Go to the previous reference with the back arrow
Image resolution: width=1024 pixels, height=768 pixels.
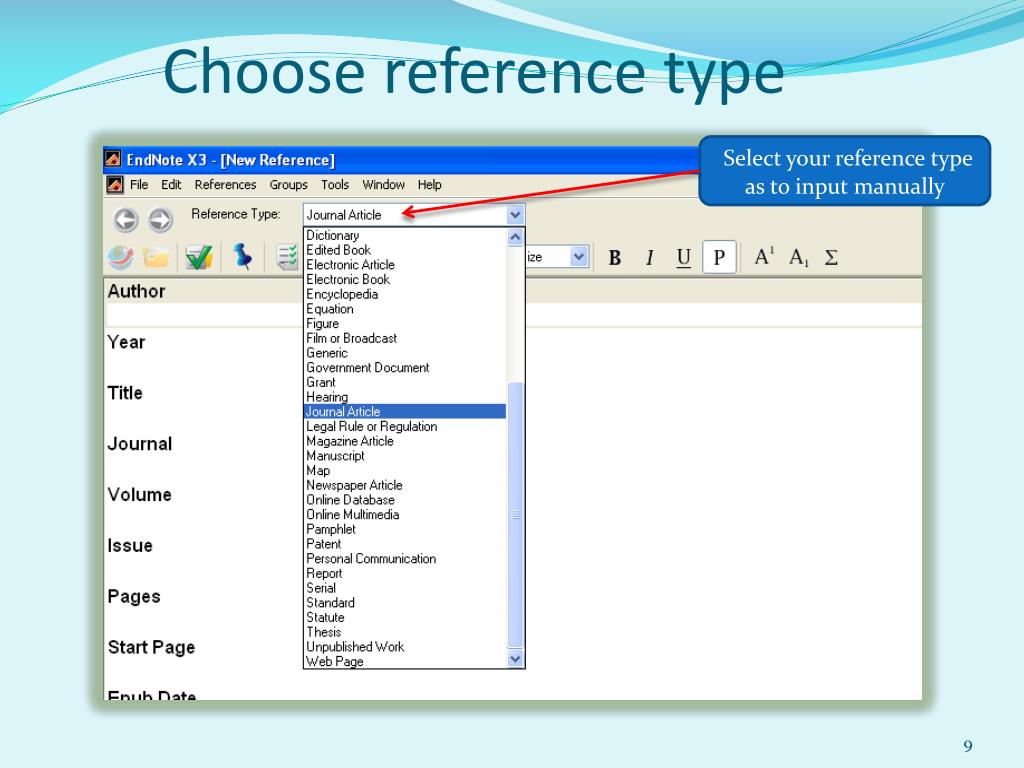(125, 220)
